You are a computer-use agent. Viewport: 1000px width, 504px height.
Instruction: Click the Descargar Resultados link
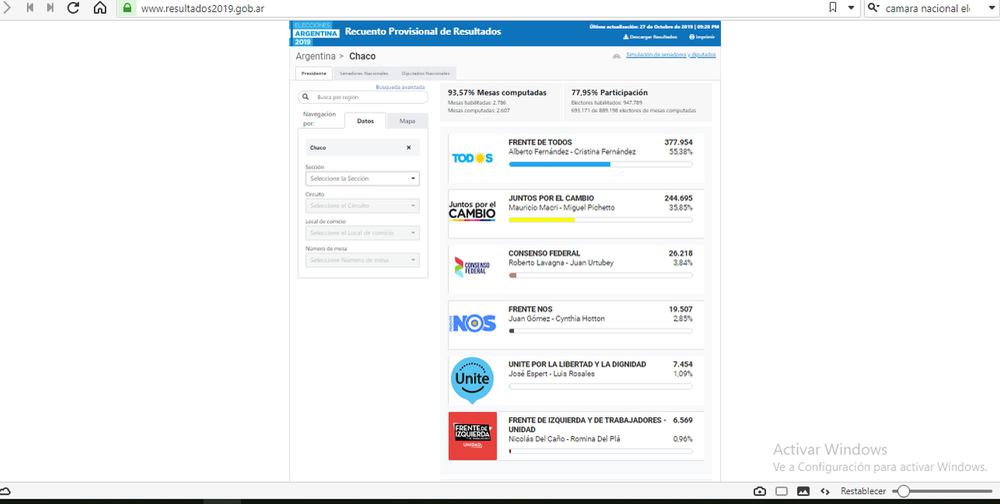point(650,37)
